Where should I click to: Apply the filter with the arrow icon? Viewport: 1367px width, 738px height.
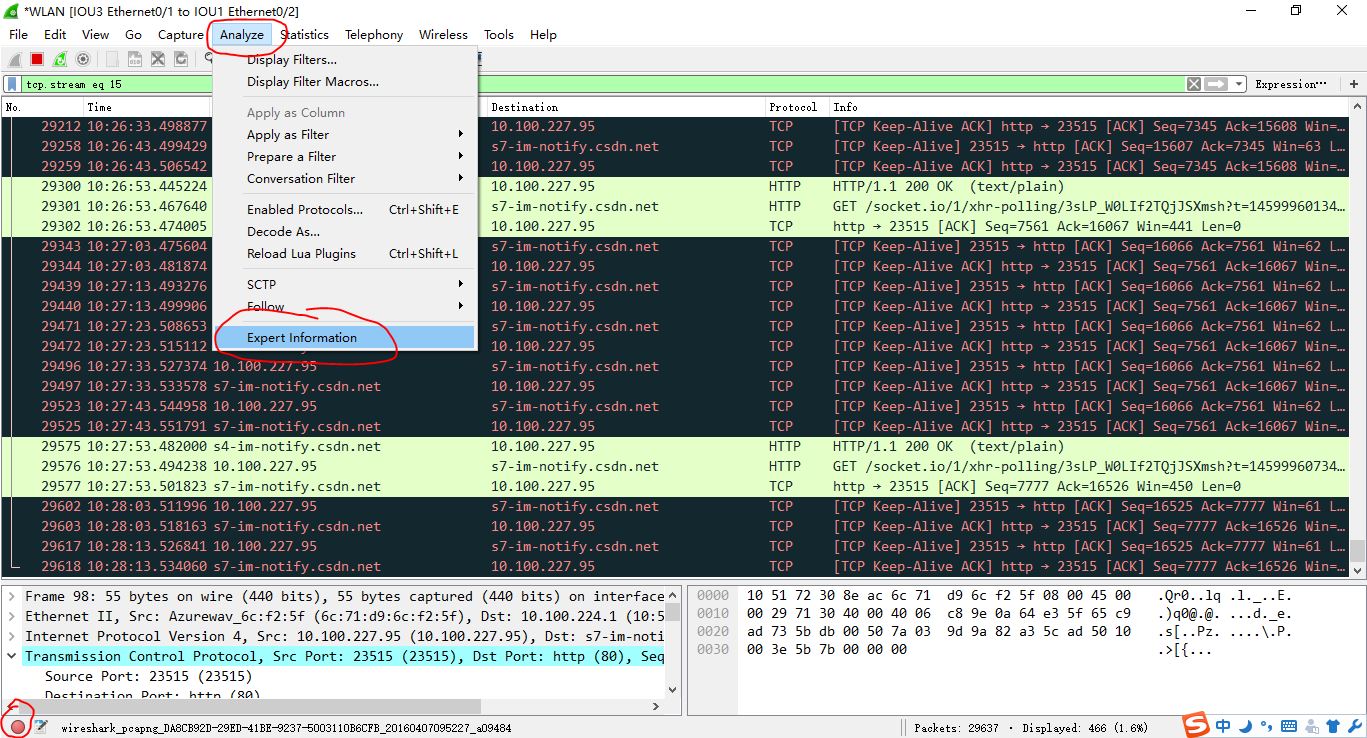[1216, 84]
